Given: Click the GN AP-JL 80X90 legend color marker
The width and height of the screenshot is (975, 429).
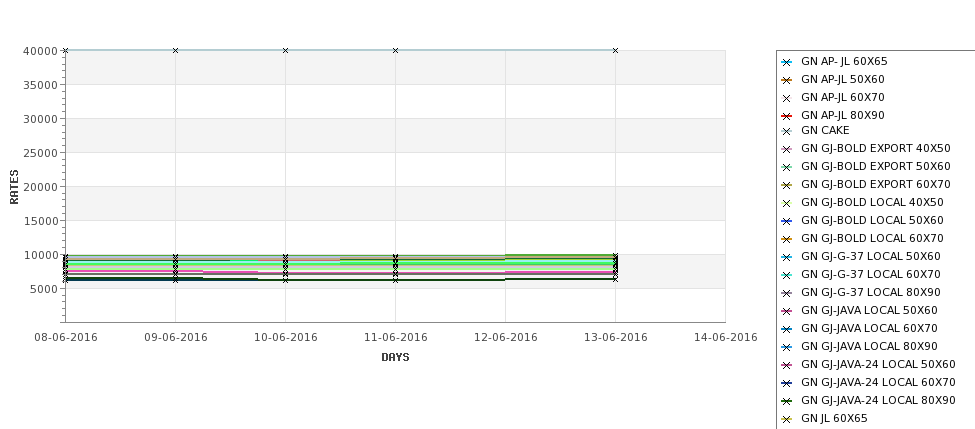Looking at the screenshot, I should tap(786, 116).
